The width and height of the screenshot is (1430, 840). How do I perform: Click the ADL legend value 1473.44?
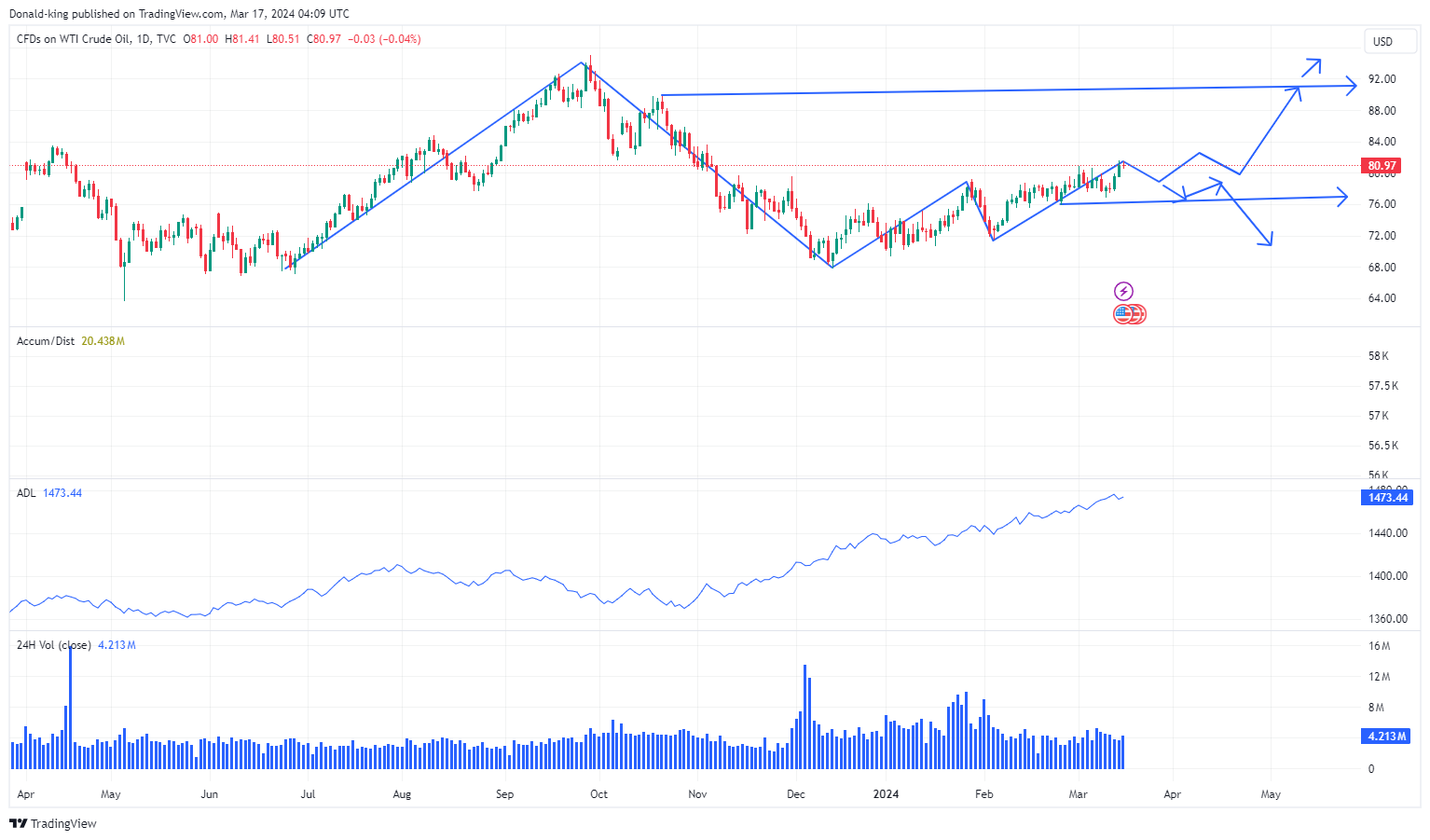tap(62, 493)
